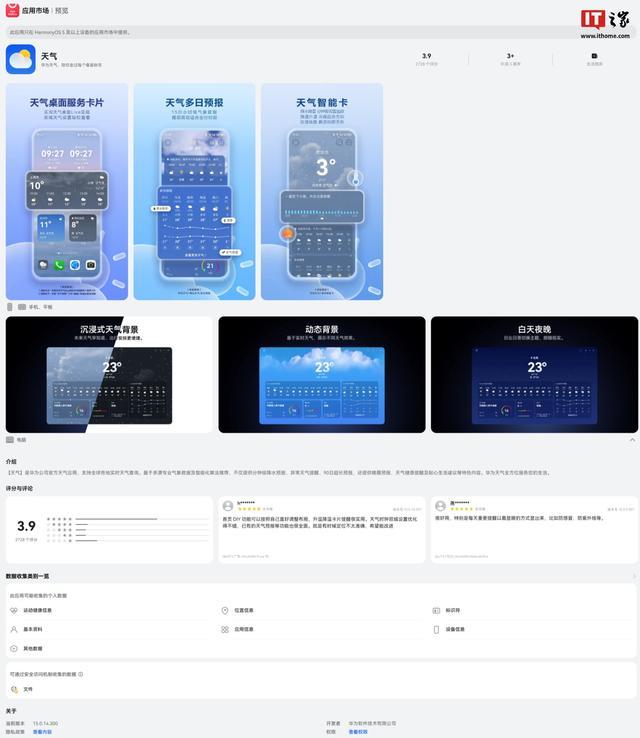Click the 预览 label next to 应用市场

point(62,10)
